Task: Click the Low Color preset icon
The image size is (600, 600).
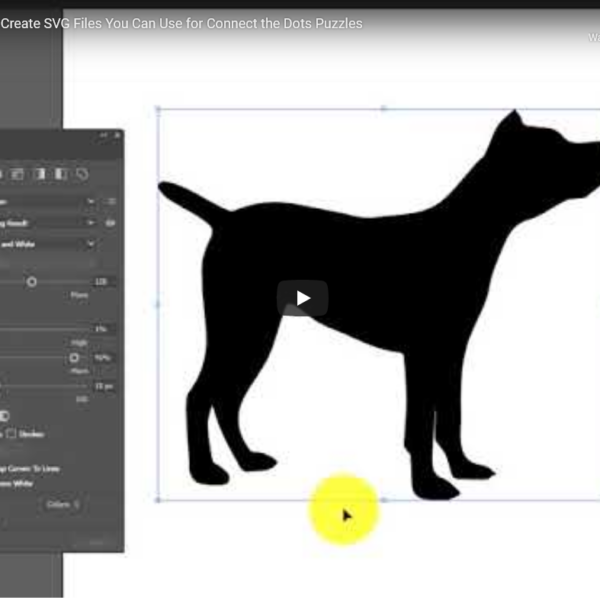Action: click(x=18, y=174)
